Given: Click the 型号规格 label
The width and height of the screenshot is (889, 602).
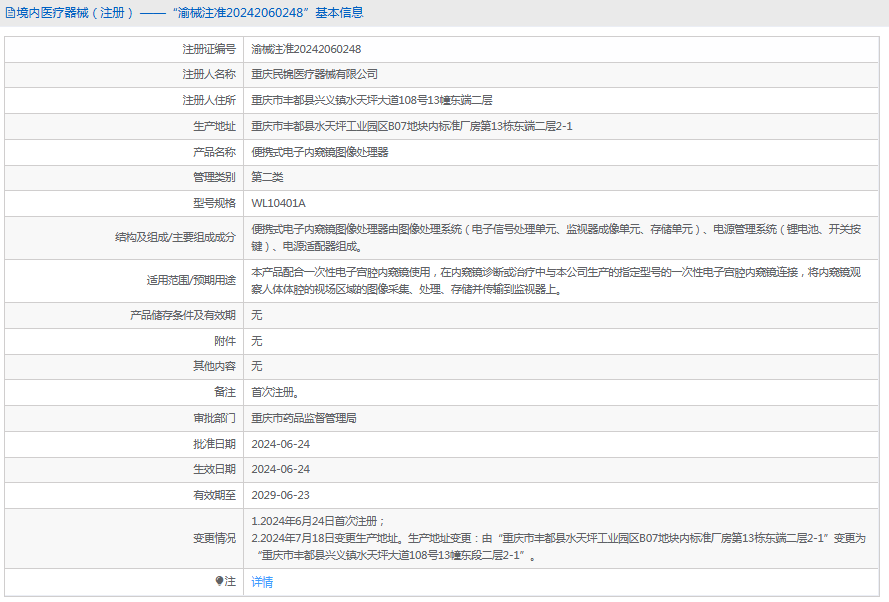Looking at the screenshot, I should coord(214,203).
